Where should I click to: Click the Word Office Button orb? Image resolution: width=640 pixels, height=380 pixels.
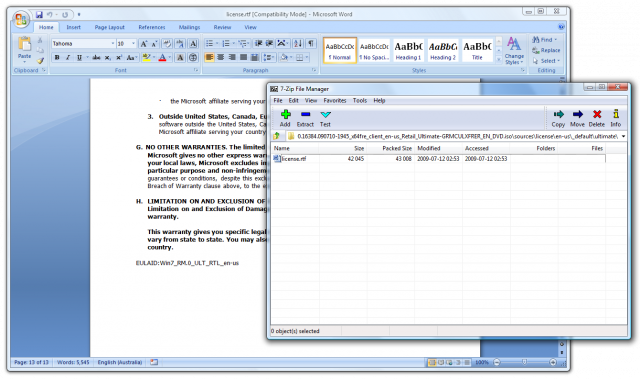point(21,19)
